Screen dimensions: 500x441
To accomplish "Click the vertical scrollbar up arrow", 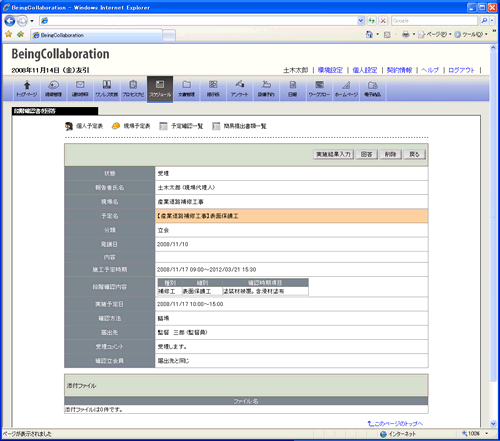I will (x=493, y=48).
